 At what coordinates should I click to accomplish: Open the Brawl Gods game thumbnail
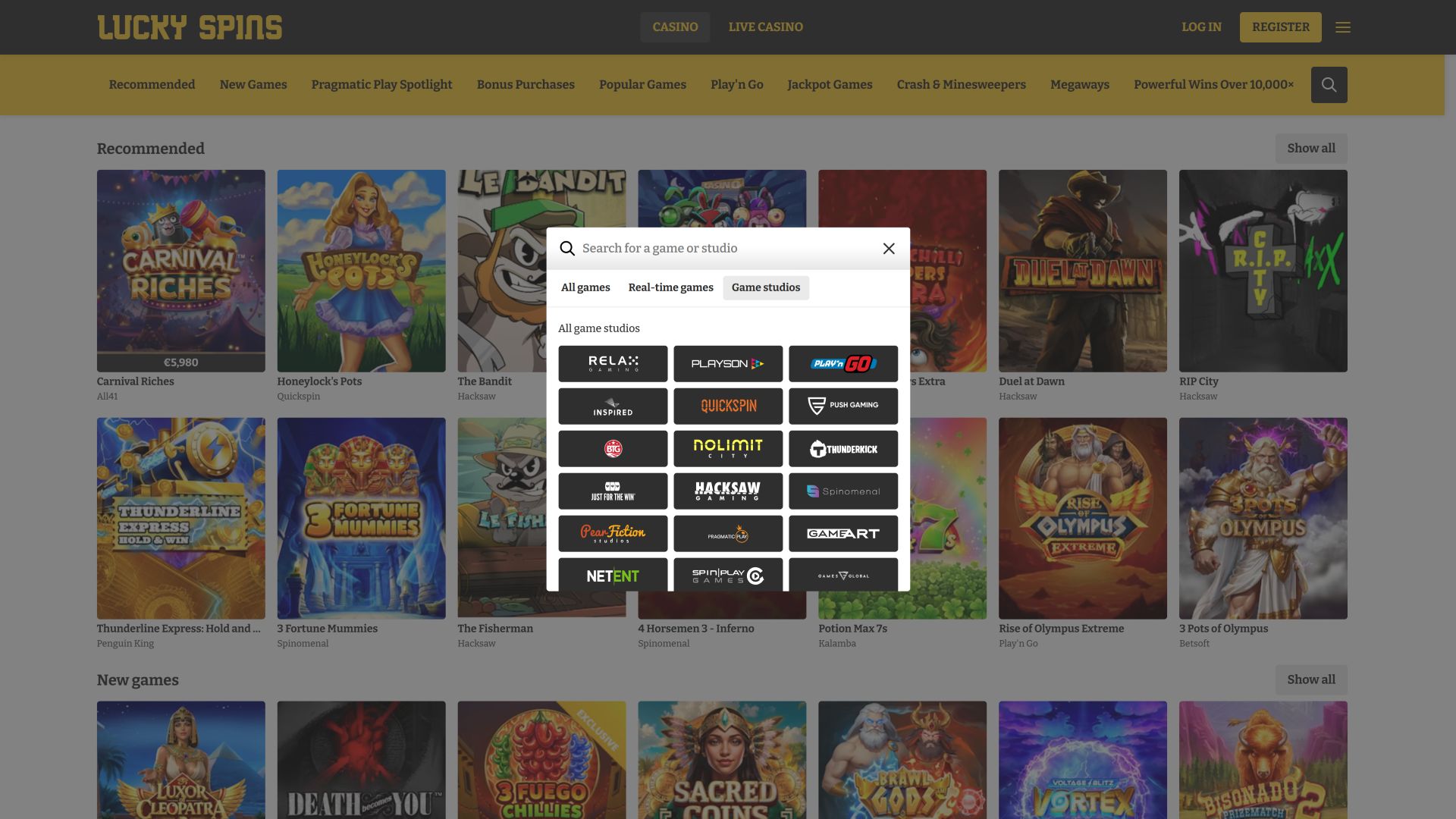pos(902,760)
